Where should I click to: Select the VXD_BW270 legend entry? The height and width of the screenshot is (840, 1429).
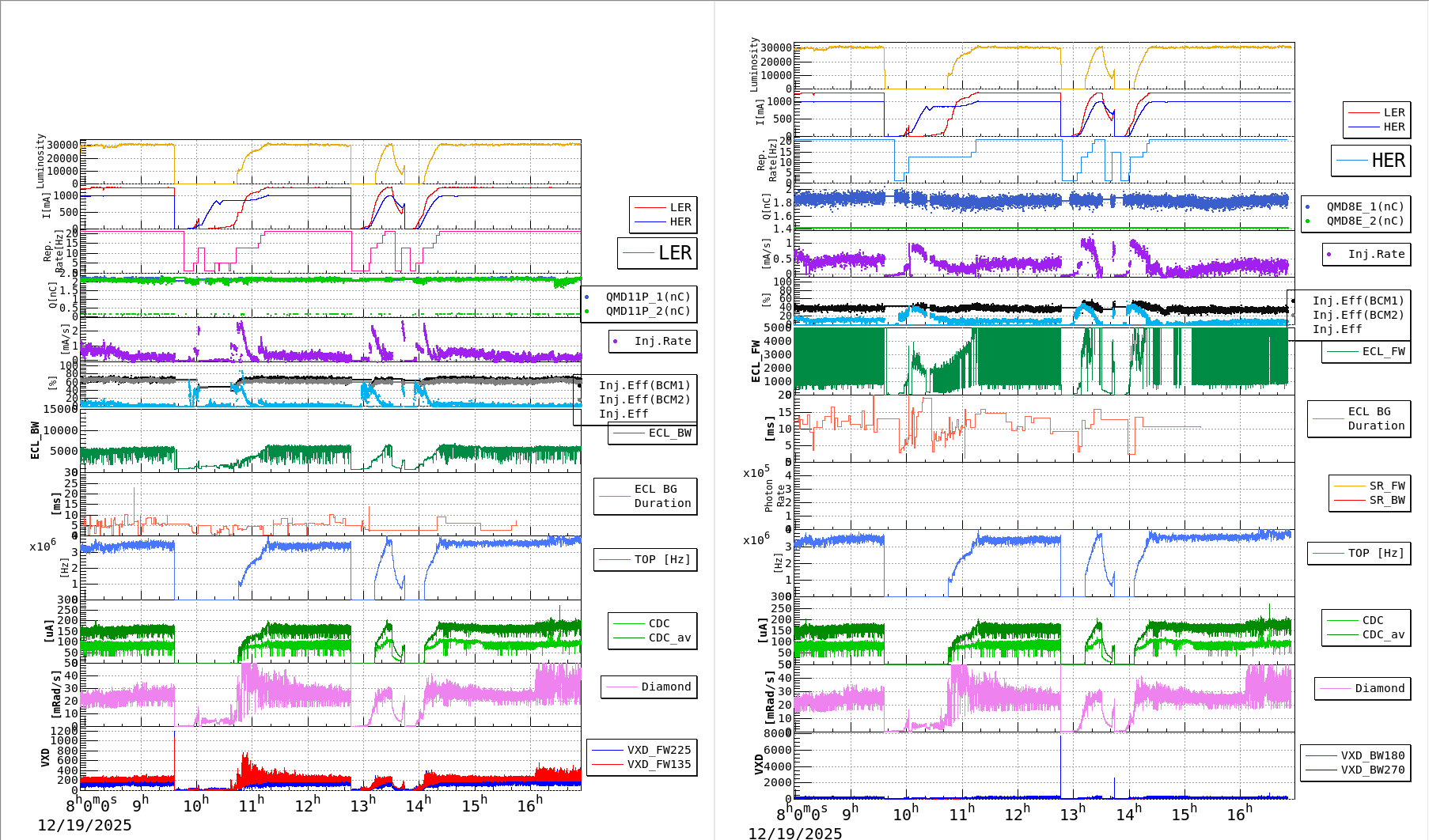tap(1372, 770)
